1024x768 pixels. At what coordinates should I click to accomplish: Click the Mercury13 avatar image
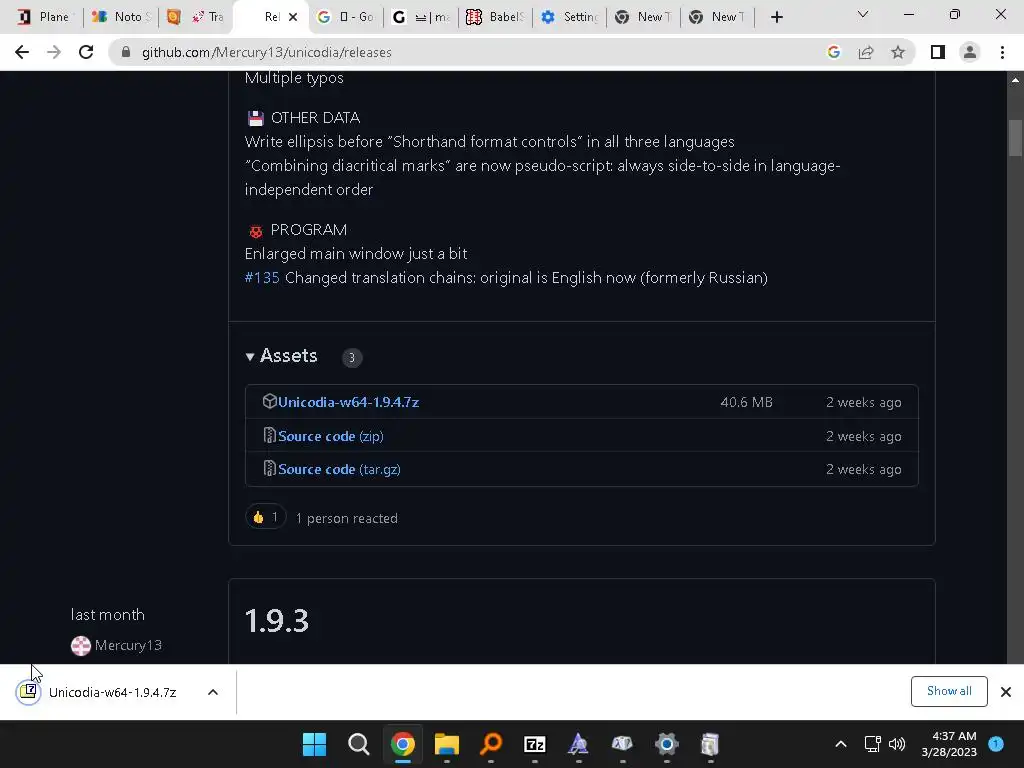coord(81,646)
